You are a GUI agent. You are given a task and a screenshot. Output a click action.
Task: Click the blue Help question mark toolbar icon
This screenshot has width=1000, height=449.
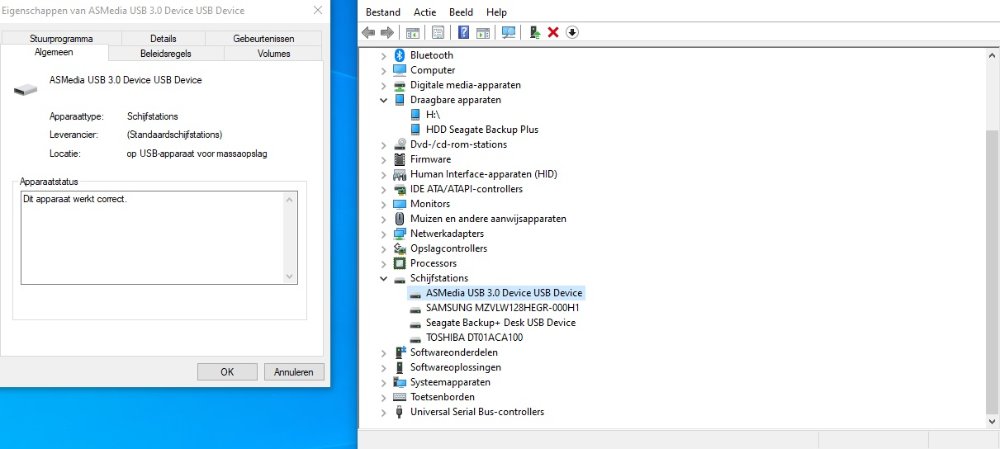pos(463,32)
